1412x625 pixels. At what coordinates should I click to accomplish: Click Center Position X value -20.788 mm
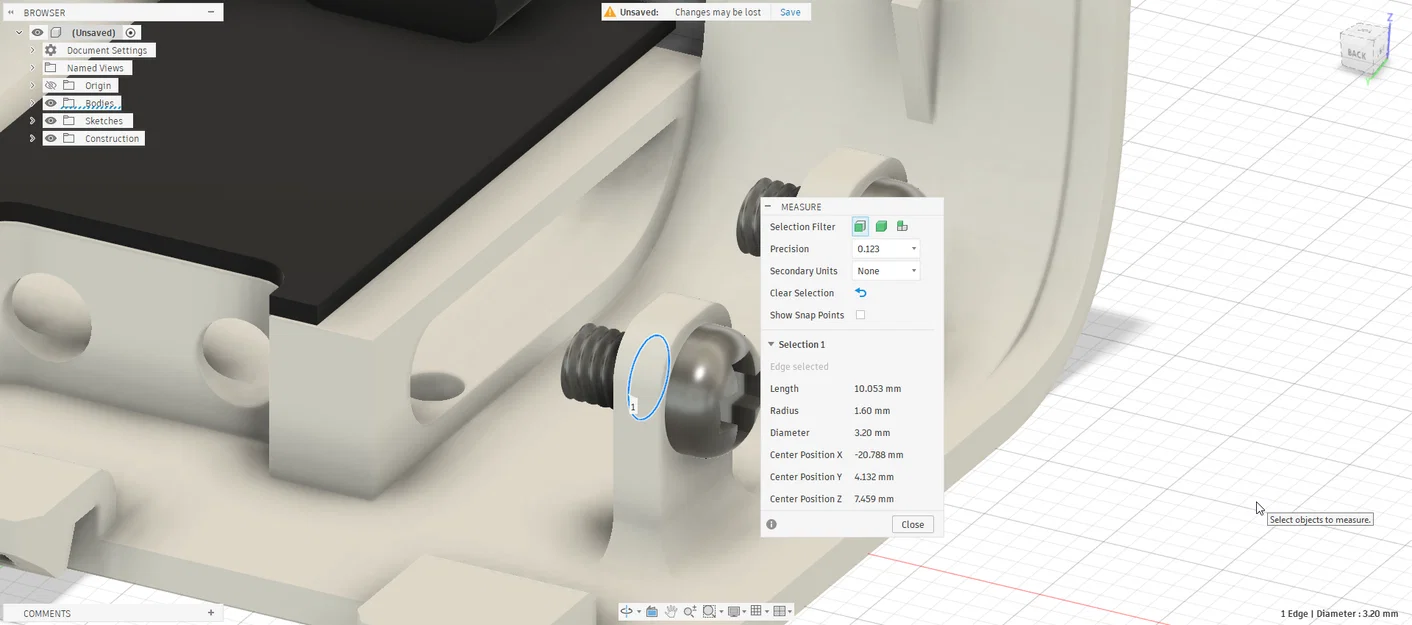(879, 454)
